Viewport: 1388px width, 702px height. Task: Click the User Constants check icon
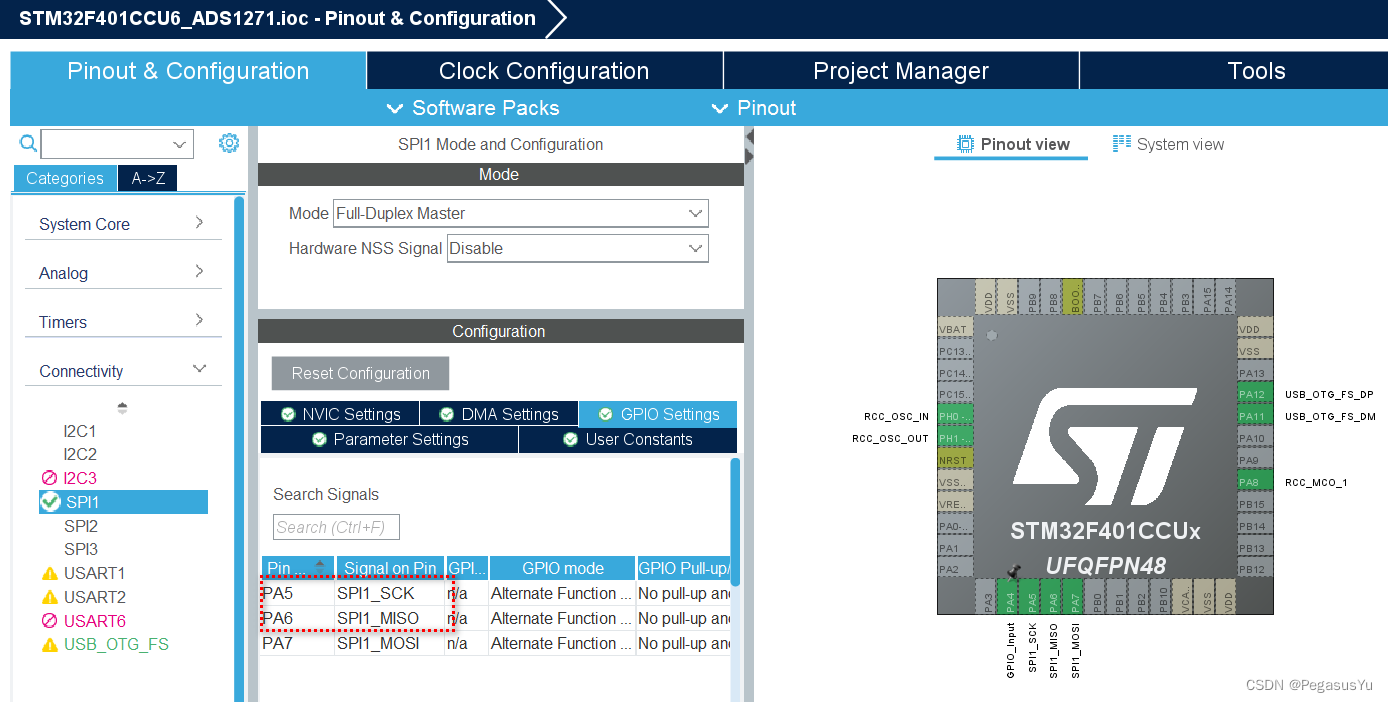coord(571,439)
